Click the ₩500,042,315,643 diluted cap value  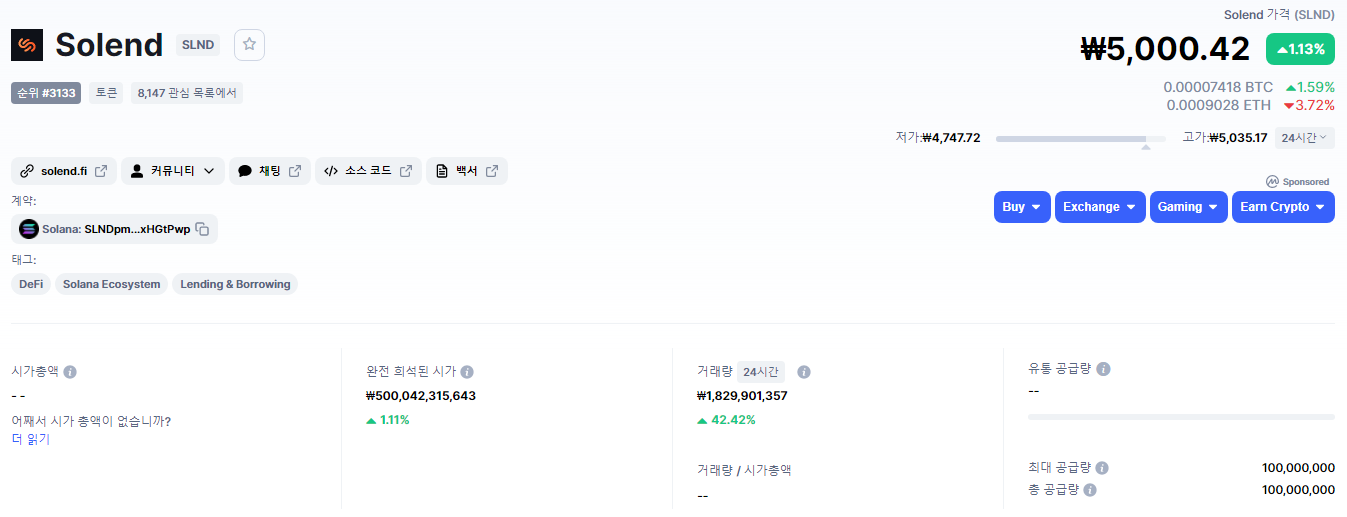point(421,396)
